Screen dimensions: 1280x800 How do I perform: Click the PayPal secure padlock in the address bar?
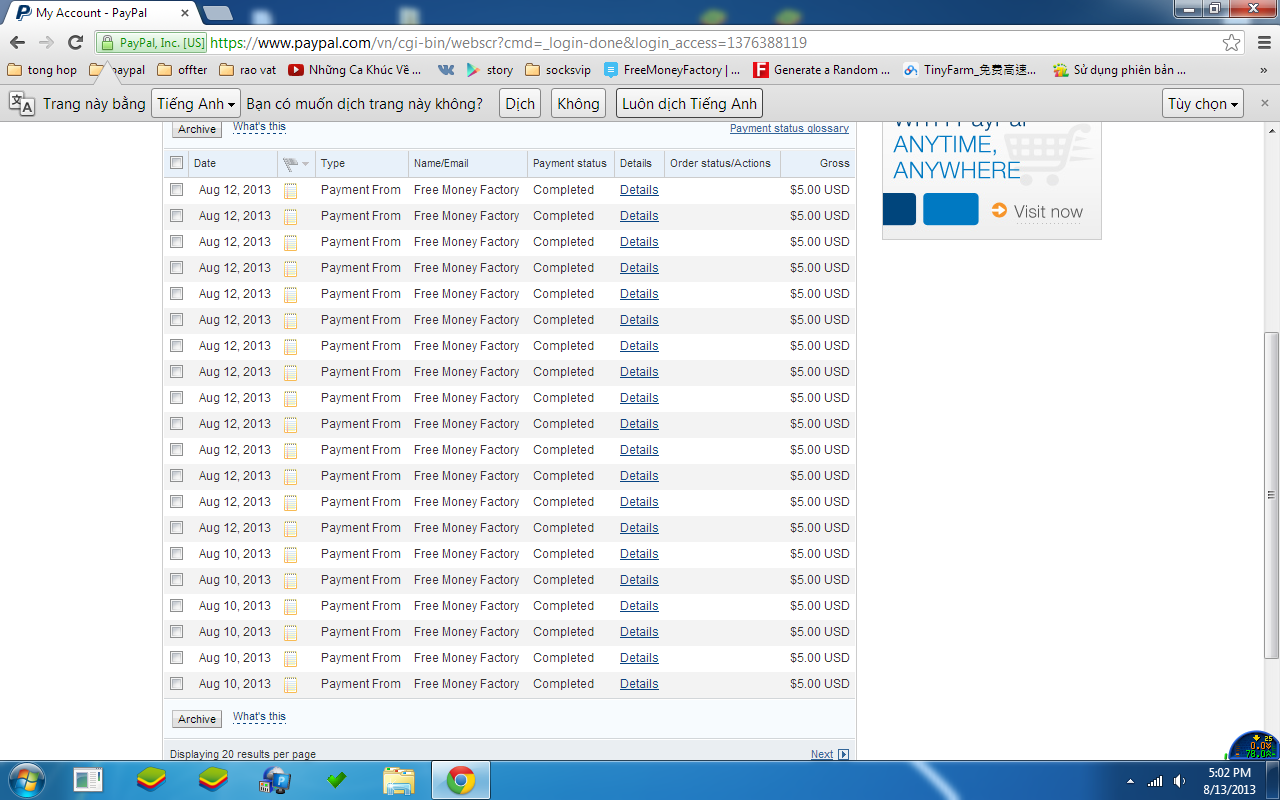[107, 43]
